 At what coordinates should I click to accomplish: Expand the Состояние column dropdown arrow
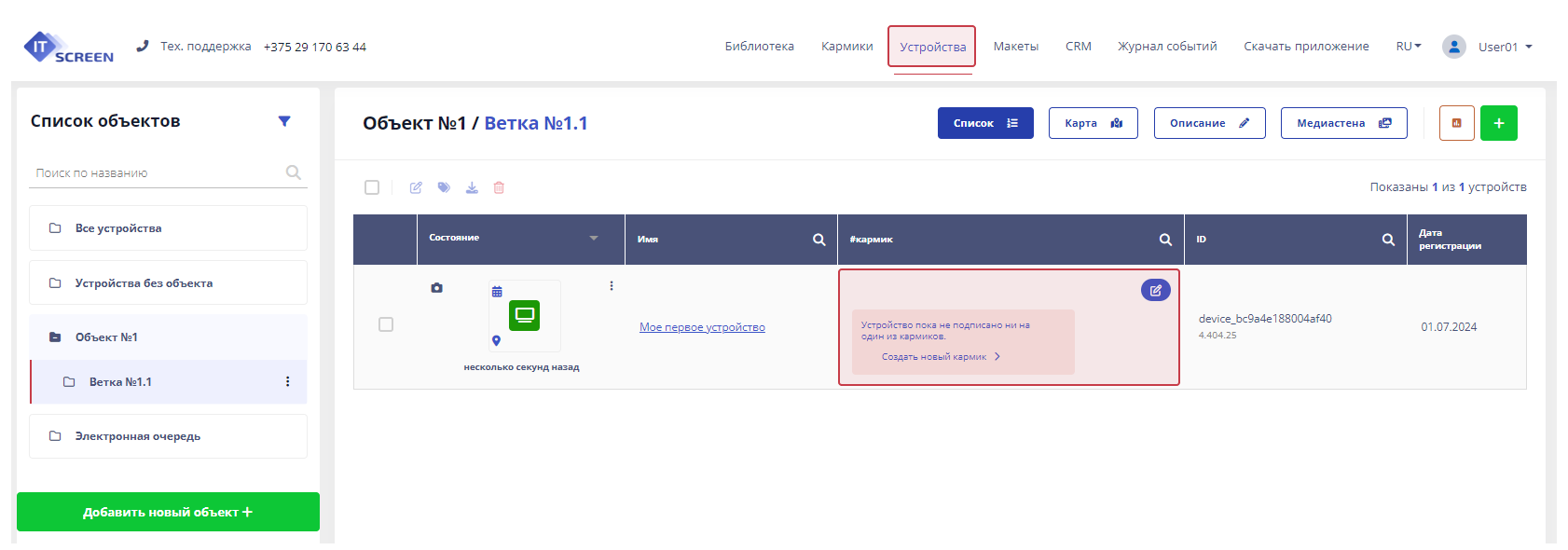pyautogui.click(x=594, y=238)
